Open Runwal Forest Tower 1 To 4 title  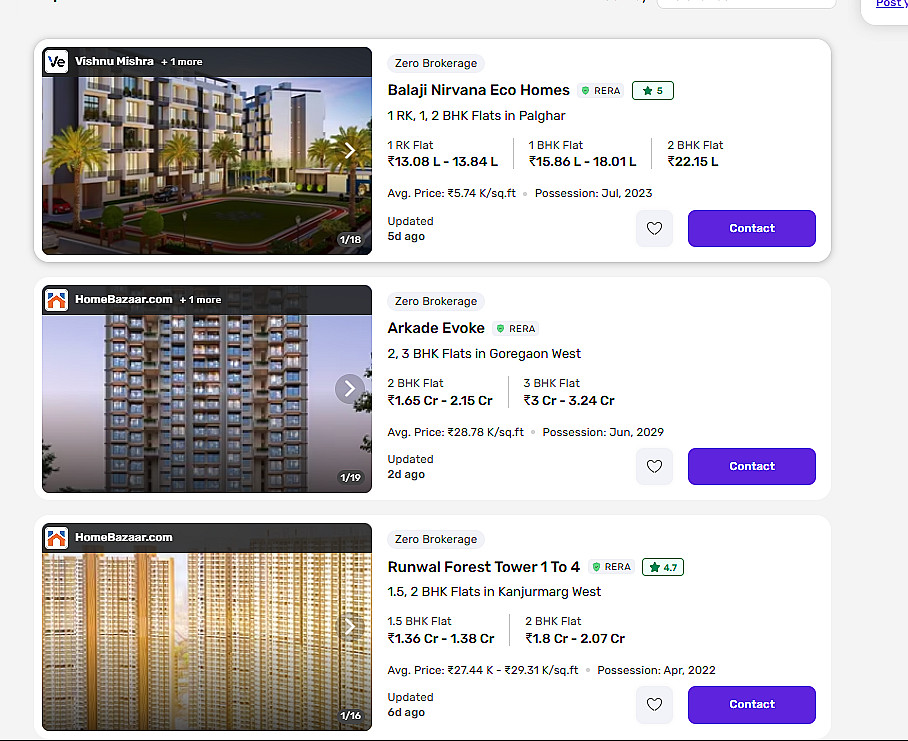(483, 567)
